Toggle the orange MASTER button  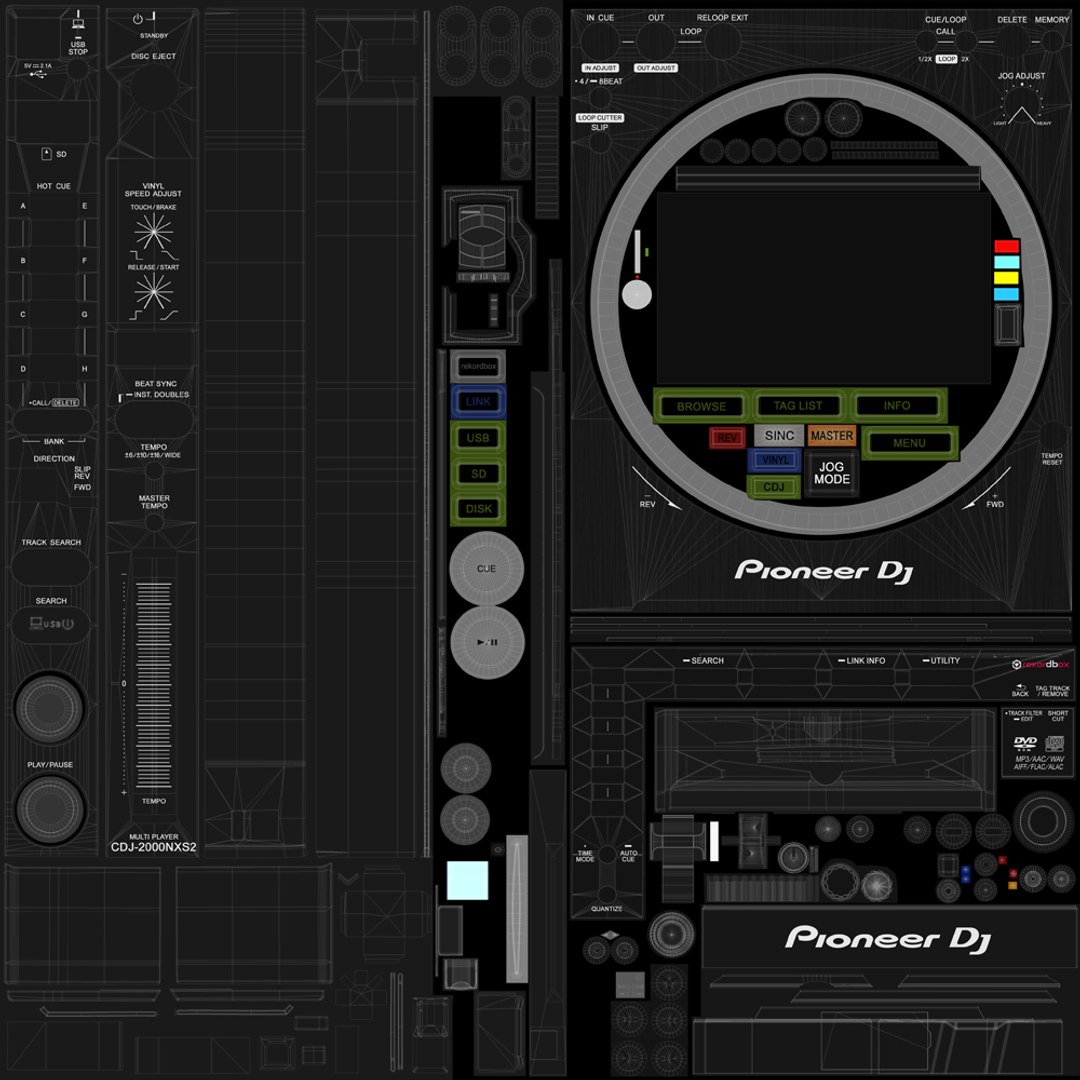point(831,435)
